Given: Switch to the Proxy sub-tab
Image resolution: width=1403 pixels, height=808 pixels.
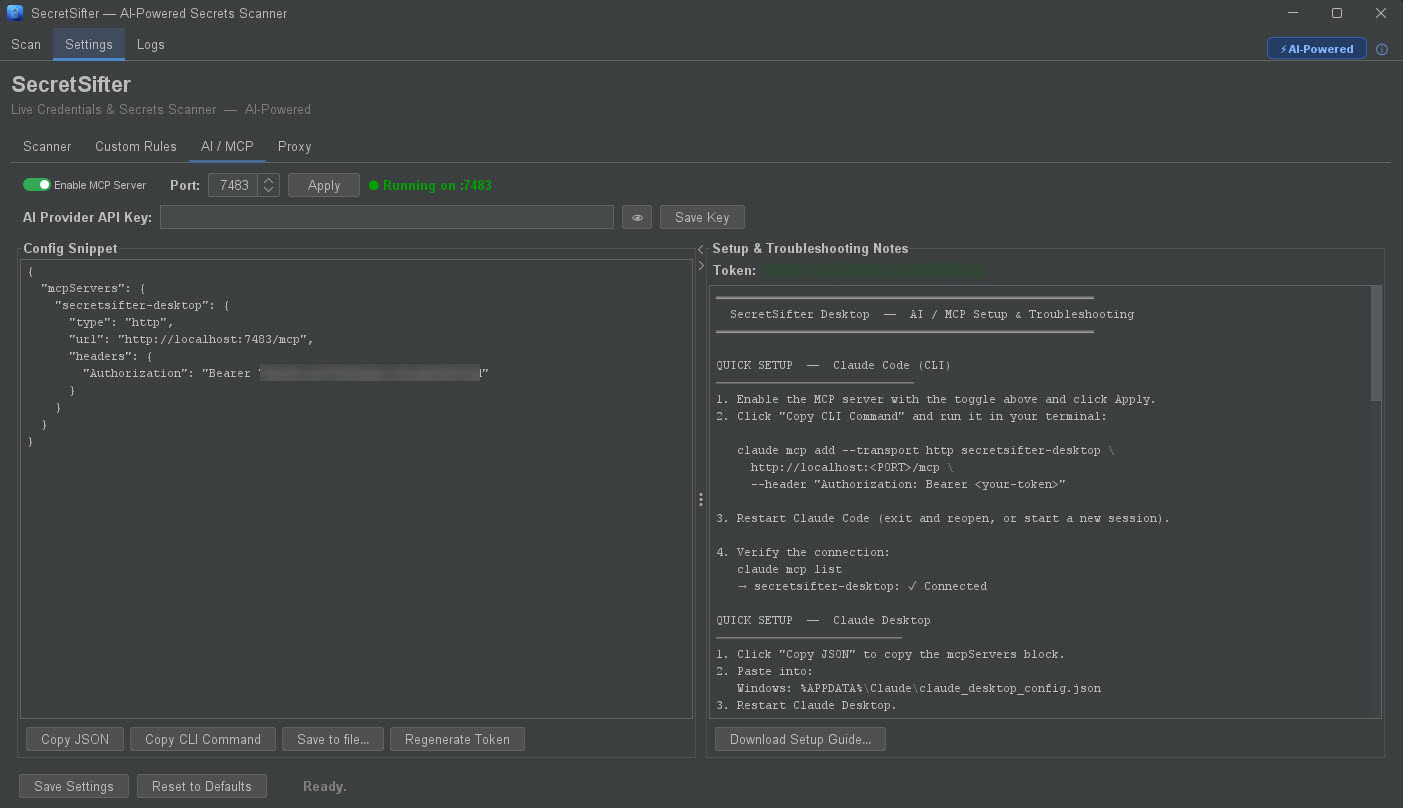Looking at the screenshot, I should point(295,146).
